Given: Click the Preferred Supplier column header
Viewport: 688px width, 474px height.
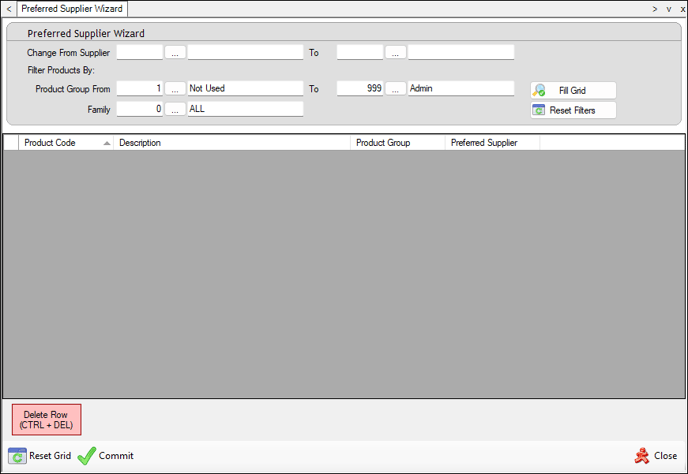Looking at the screenshot, I should 491,143.
